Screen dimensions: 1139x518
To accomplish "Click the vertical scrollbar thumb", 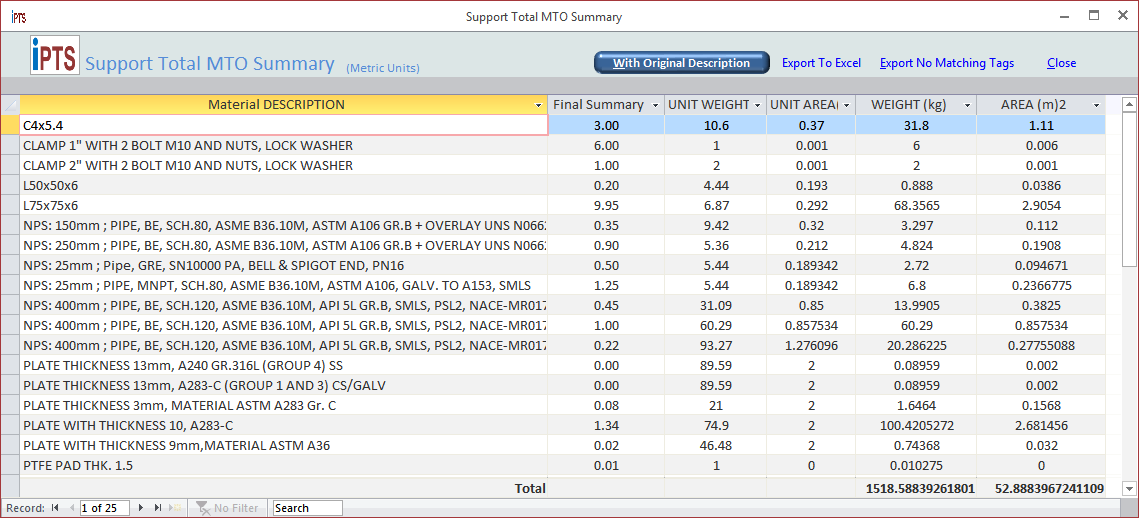I will (x=1130, y=190).
